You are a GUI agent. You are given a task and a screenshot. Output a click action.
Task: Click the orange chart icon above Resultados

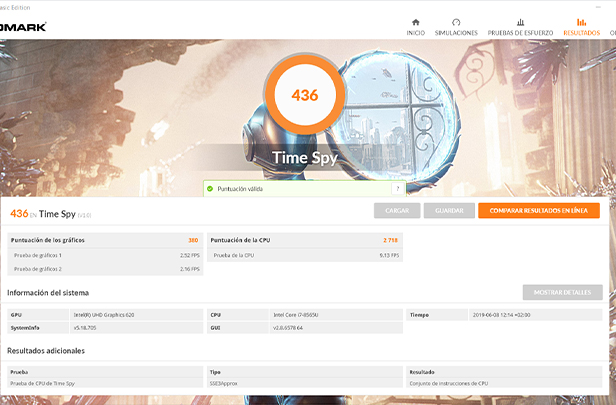(581, 22)
